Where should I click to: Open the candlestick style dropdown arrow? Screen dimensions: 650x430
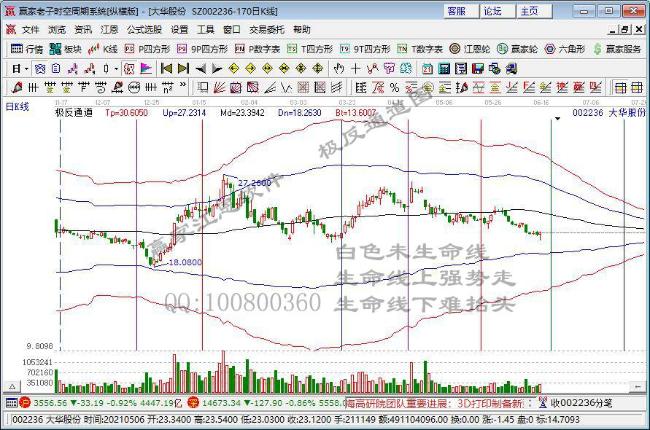pyautogui.click(x=116, y=69)
